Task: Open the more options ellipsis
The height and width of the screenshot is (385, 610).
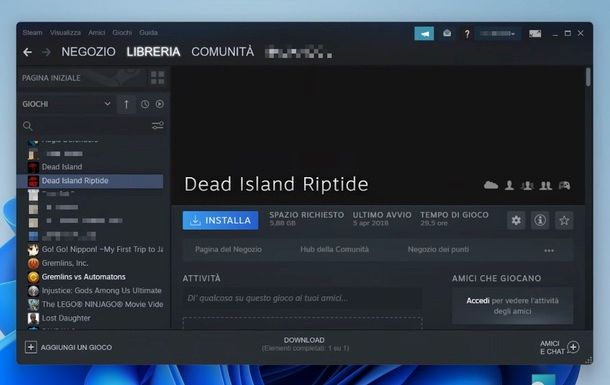Action: (x=549, y=250)
